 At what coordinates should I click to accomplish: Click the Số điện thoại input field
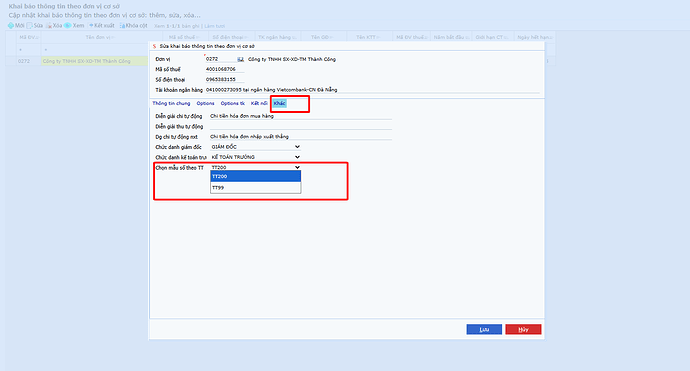tap(224, 80)
